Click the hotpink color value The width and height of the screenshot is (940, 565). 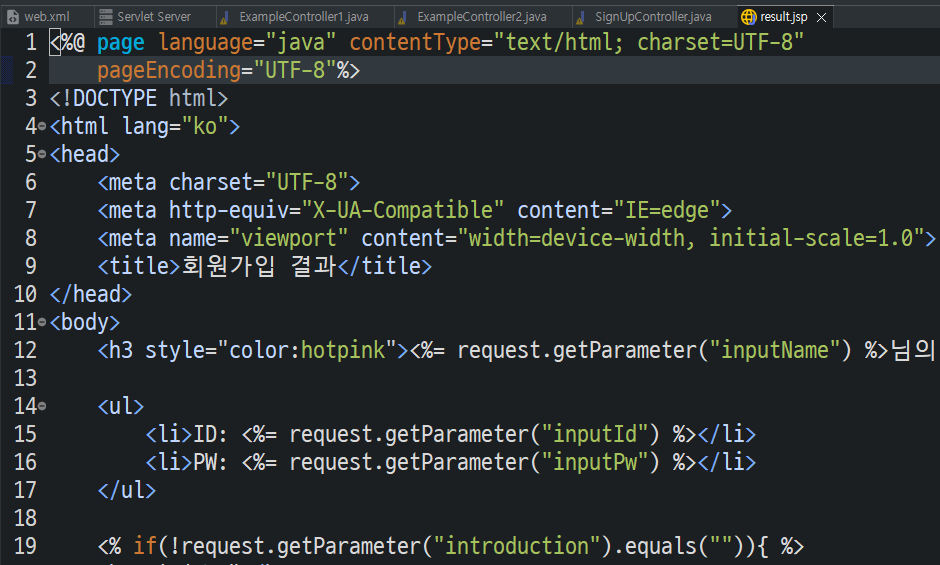343,350
